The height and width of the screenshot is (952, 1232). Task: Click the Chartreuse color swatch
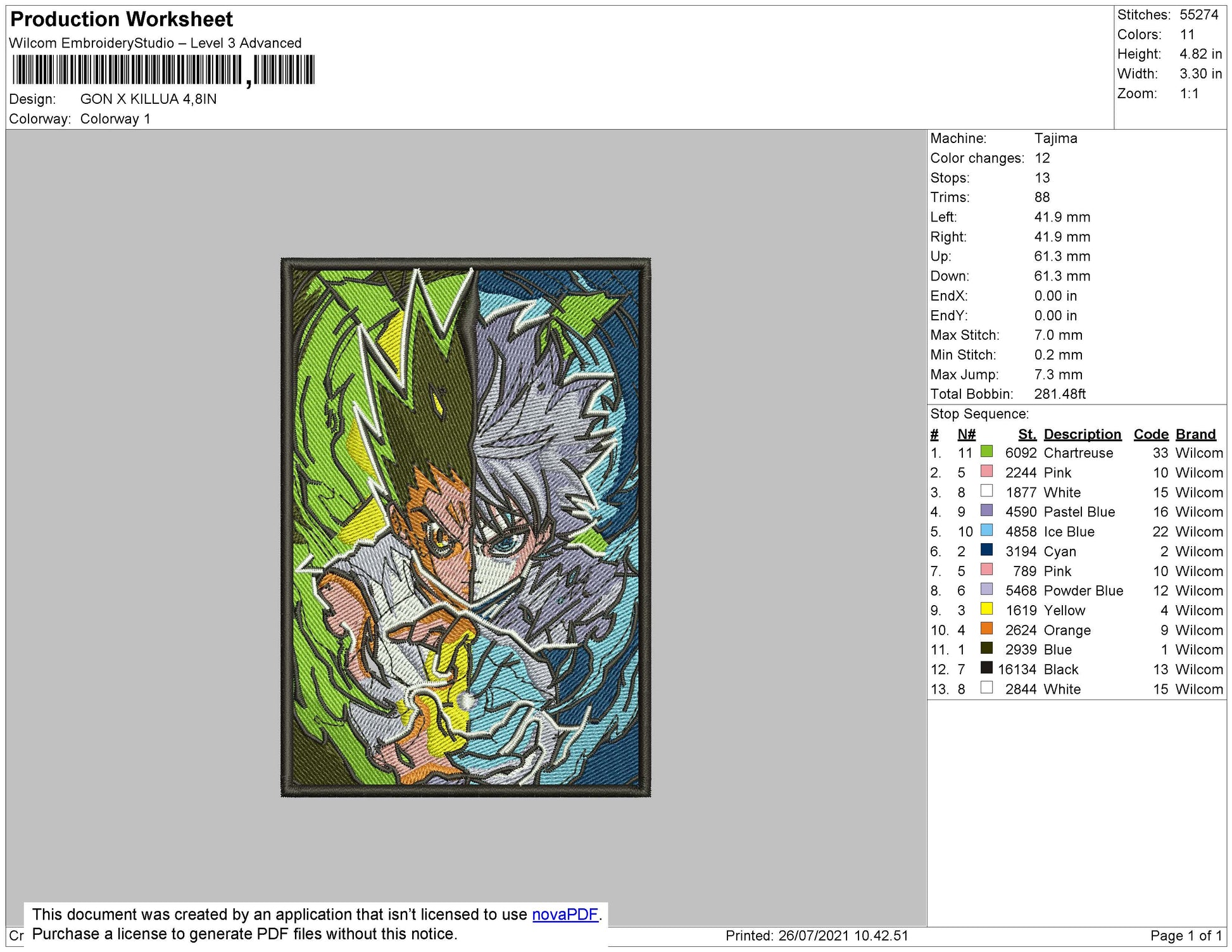tap(986, 451)
